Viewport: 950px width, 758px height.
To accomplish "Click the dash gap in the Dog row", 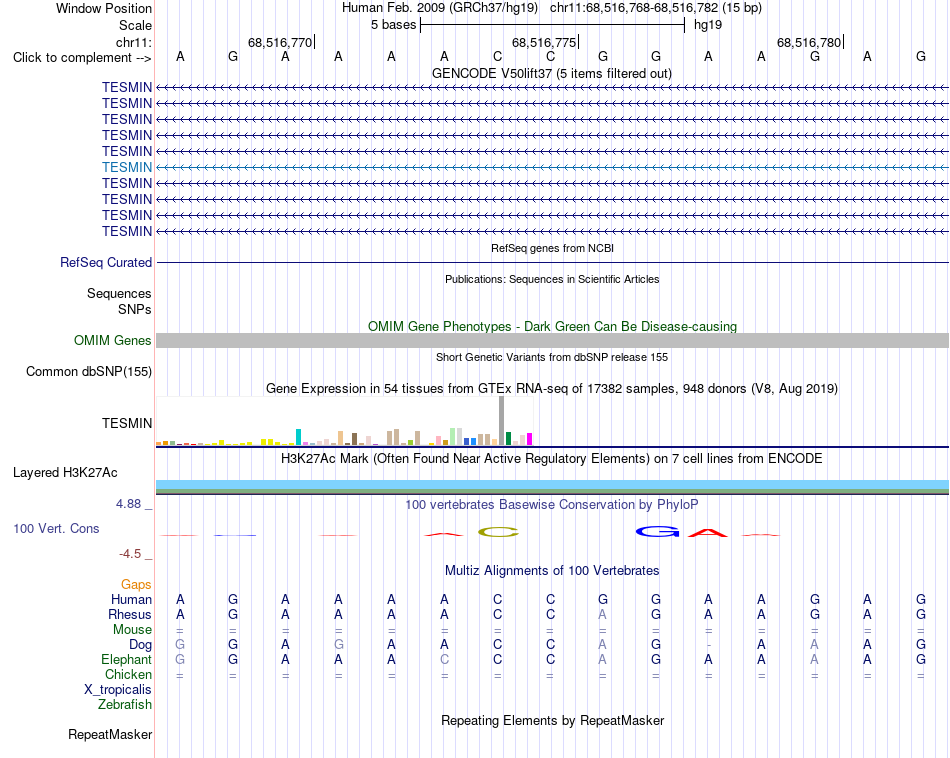I will [708, 645].
